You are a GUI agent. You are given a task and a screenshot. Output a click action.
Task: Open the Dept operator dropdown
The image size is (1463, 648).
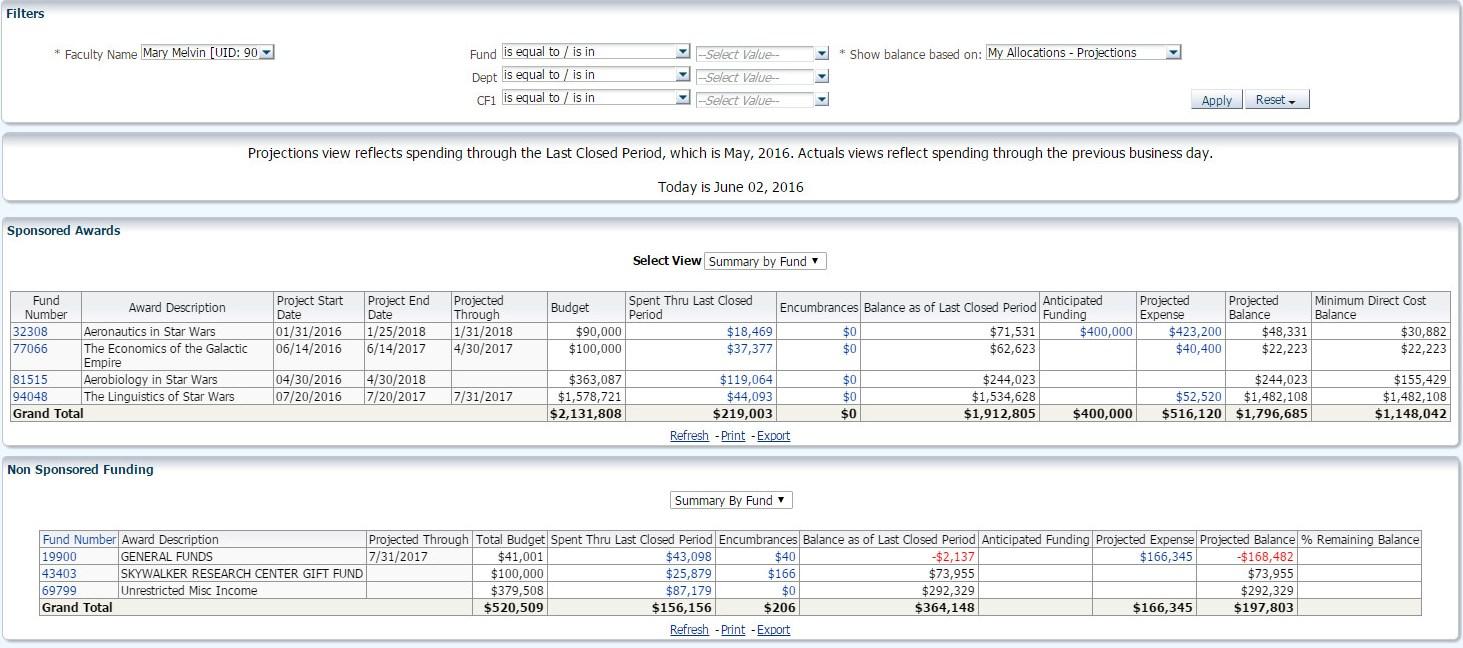(x=596, y=75)
